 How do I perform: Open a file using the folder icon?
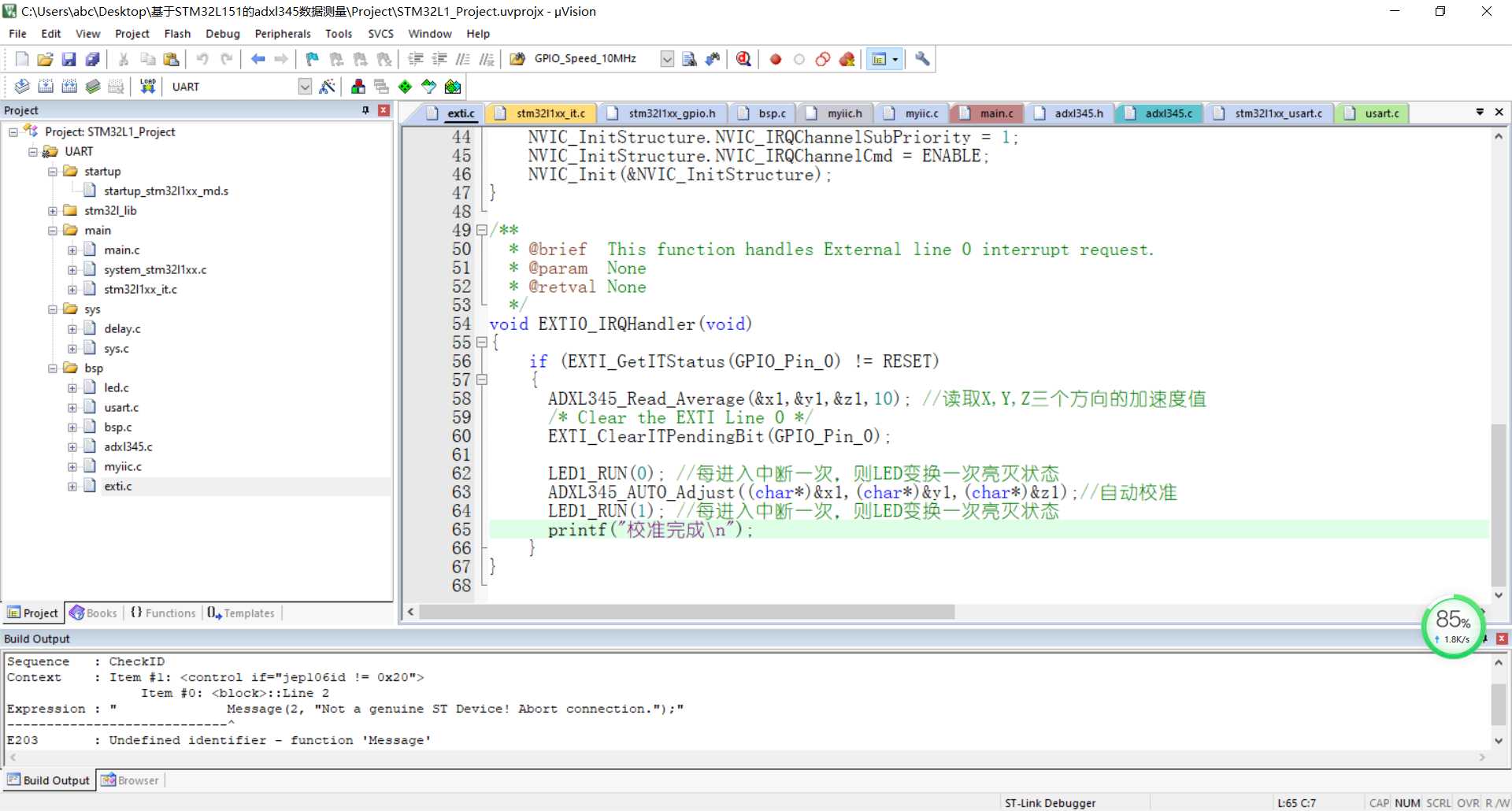coord(46,59)
